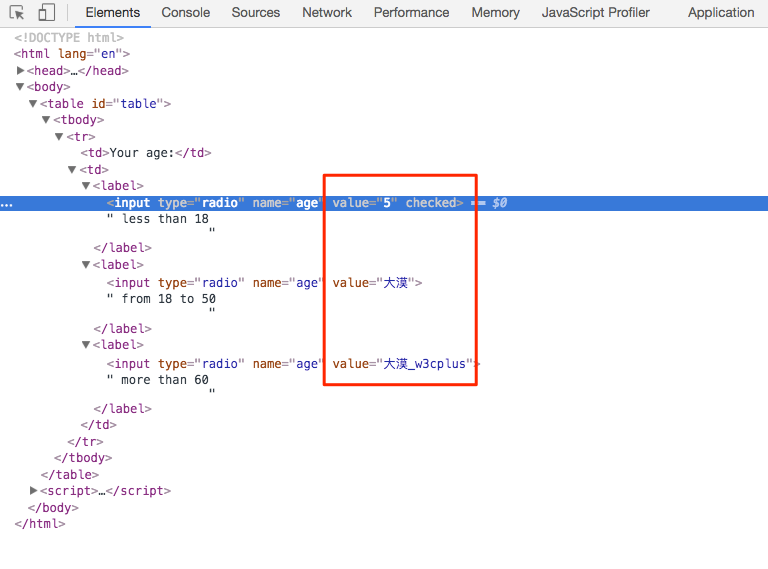Collapse the table id="table" node
The image size is (768, 569).
pyautogui.click(x=33, y=103)
